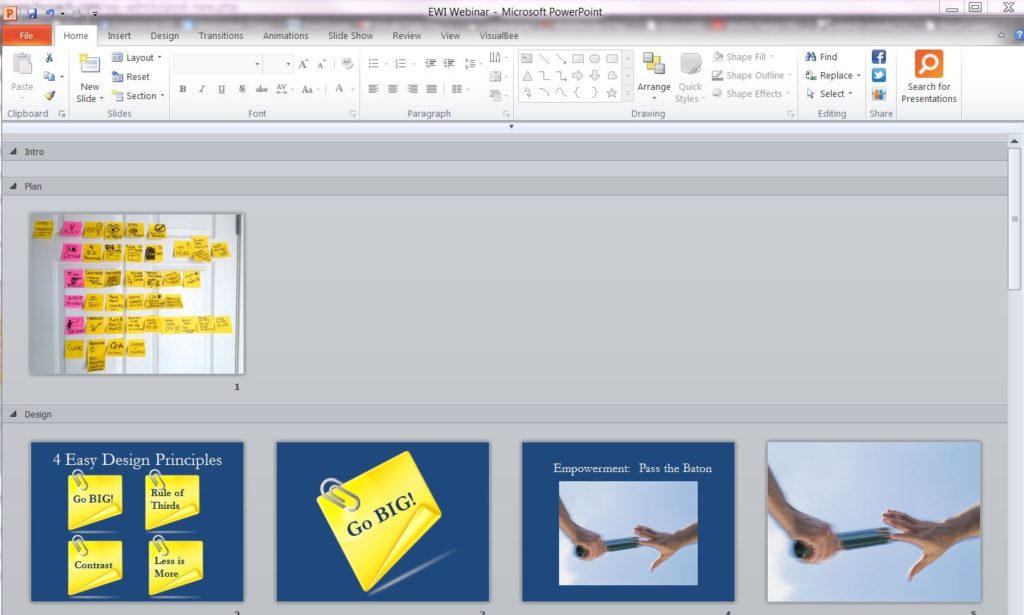Select the Go BIG! sticky note slide thumbnail

[382, 520]
